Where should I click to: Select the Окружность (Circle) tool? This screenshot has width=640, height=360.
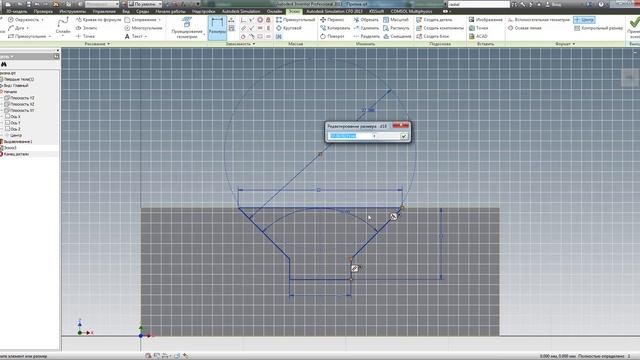(24, 20)
